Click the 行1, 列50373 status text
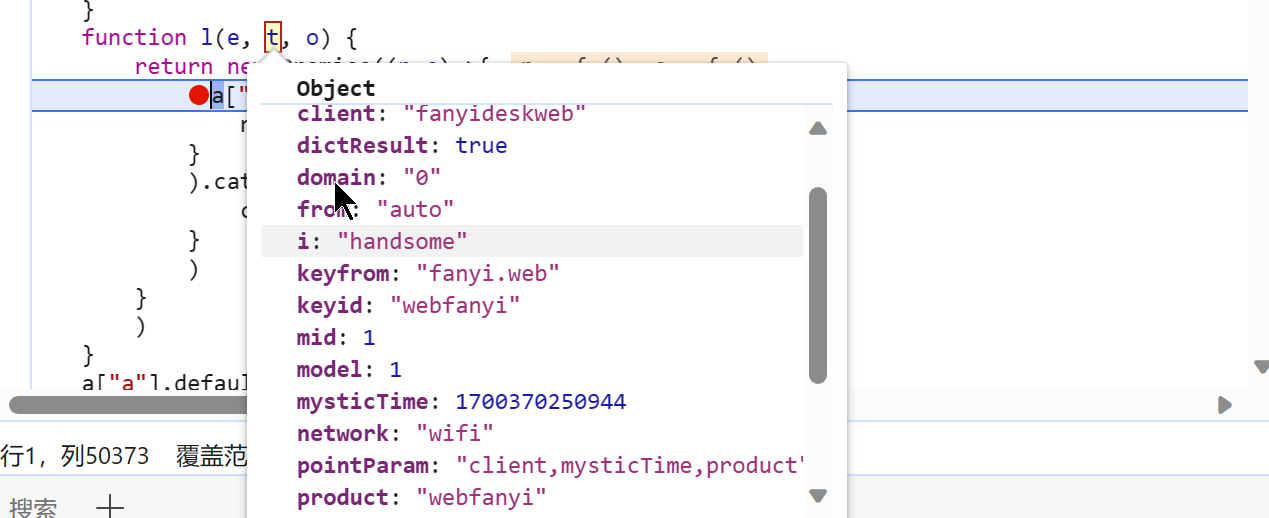The width and height of the screenshot is (1269, 518). tap(75, 457)
